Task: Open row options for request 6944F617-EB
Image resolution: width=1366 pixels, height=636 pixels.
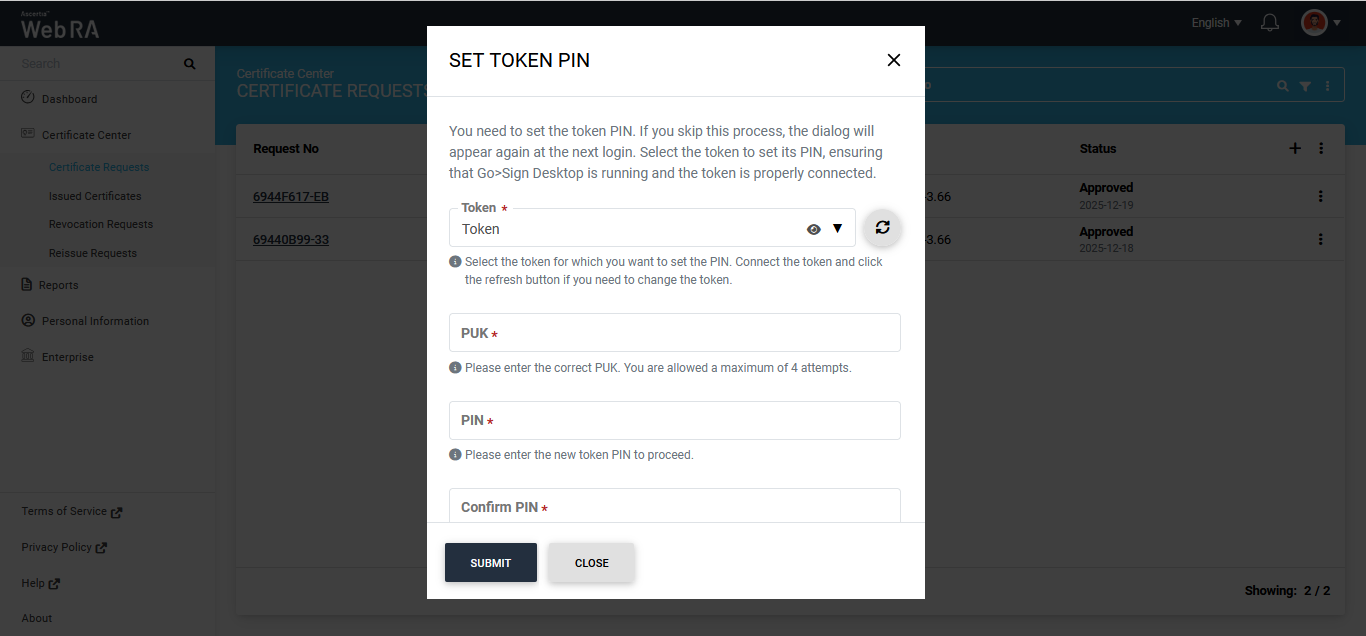Action: pyautogui.click(x=1321, y=196)
